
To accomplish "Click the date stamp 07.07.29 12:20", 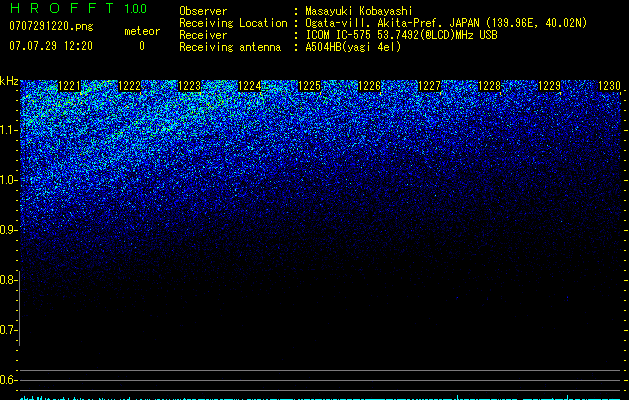I will point(51,46).
